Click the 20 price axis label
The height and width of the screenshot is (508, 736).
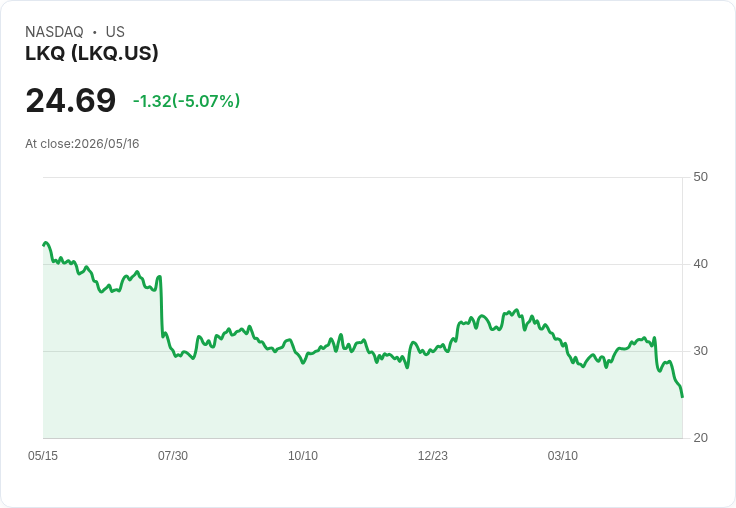[x=700, y=438]
